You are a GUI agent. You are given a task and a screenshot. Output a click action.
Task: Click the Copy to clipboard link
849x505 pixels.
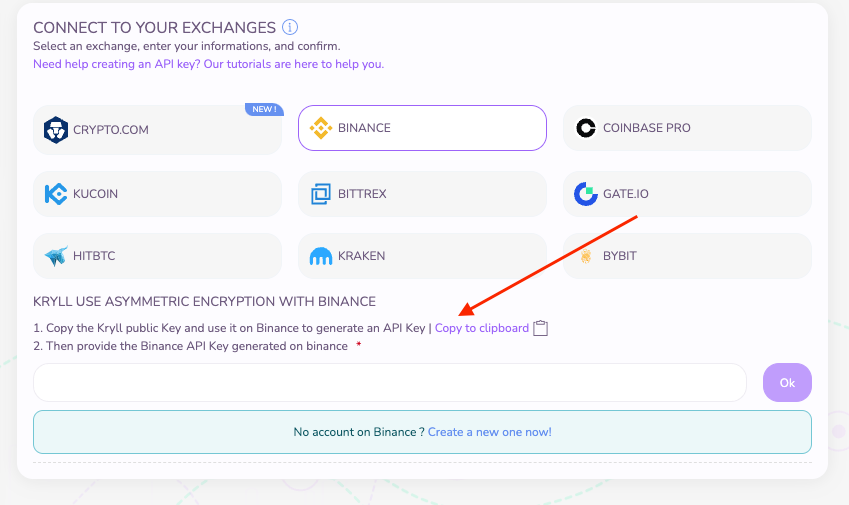(482, 328)
